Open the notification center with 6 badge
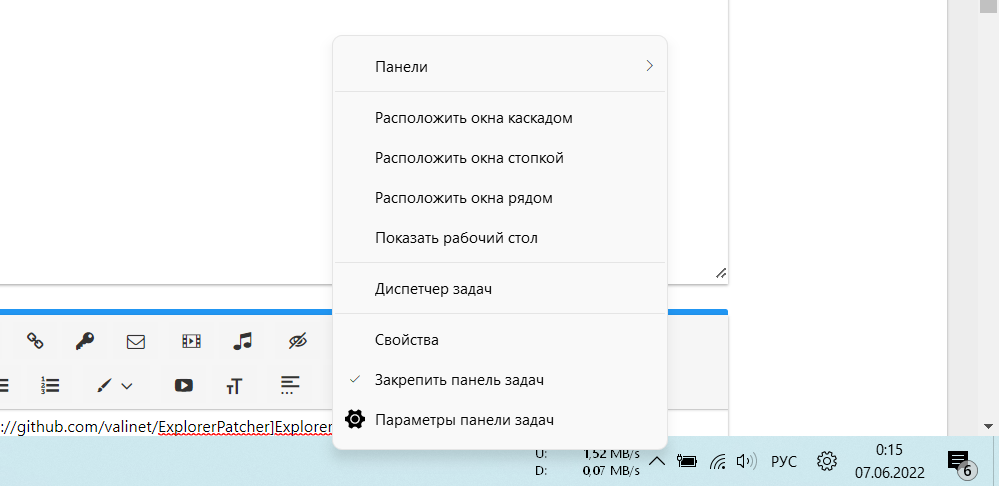 [959, 462]
